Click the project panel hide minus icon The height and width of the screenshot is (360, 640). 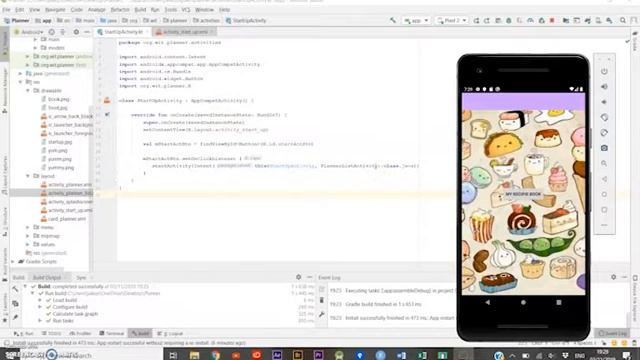click(x=87, y=32)
